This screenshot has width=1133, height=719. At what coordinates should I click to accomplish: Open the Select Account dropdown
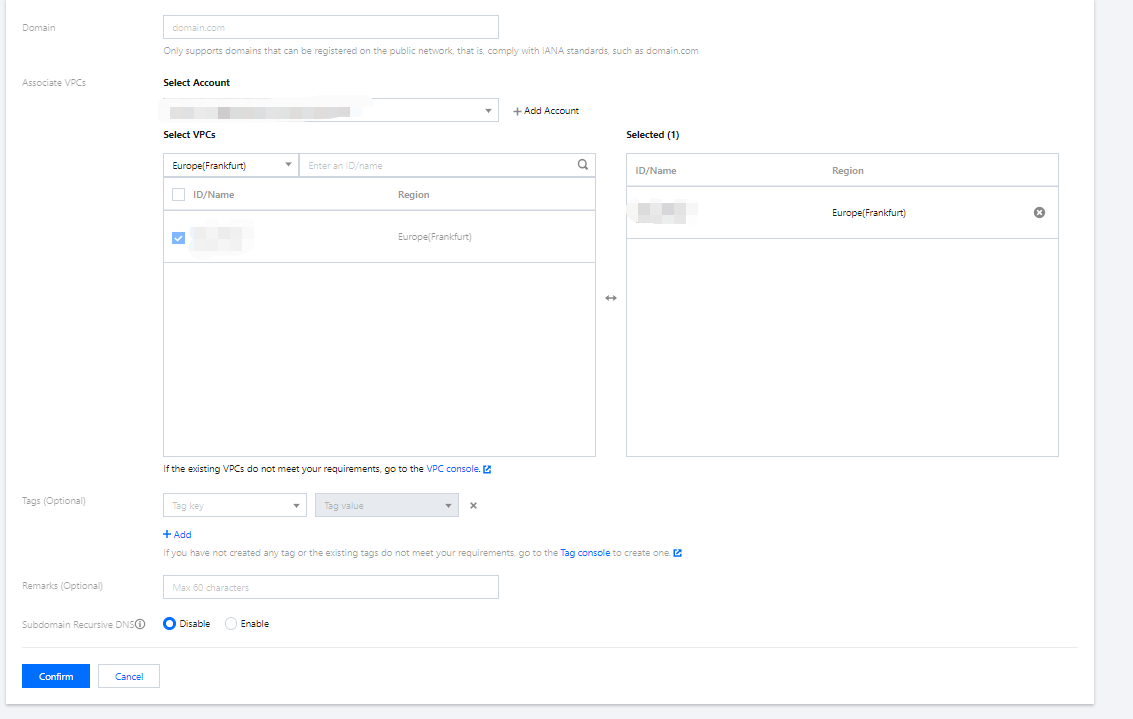331,111
